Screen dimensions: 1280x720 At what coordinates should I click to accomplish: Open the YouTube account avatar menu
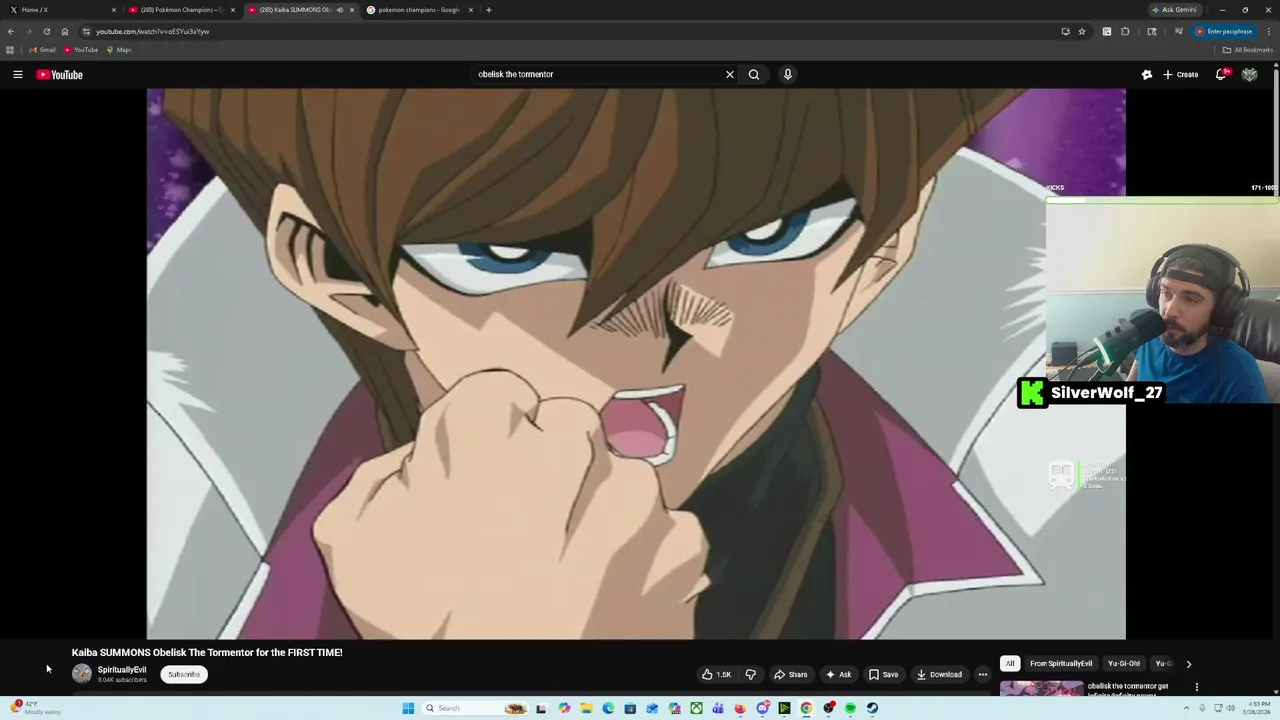click(x=1249, y=74)
